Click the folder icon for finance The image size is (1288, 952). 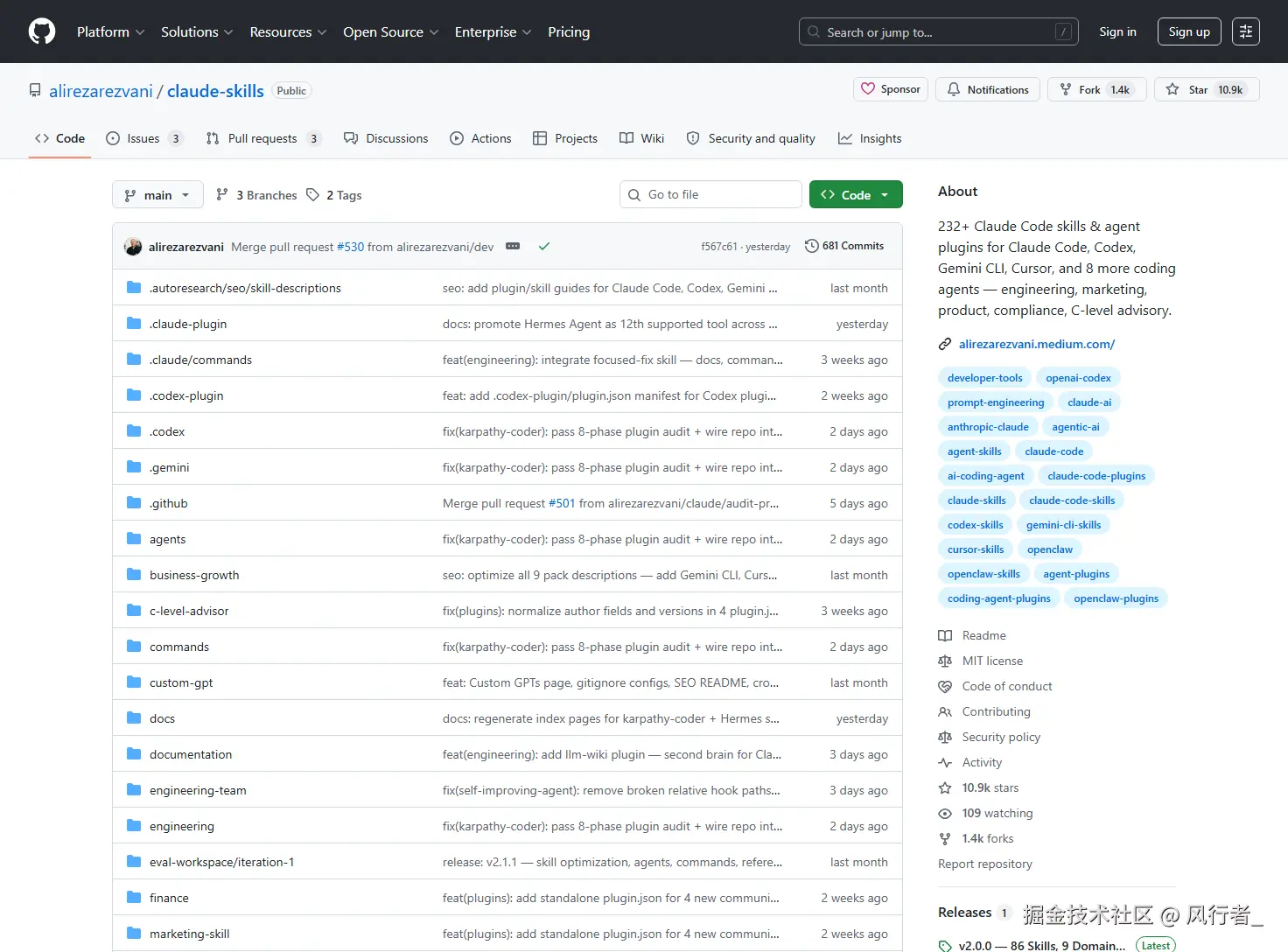click(134, 898)
